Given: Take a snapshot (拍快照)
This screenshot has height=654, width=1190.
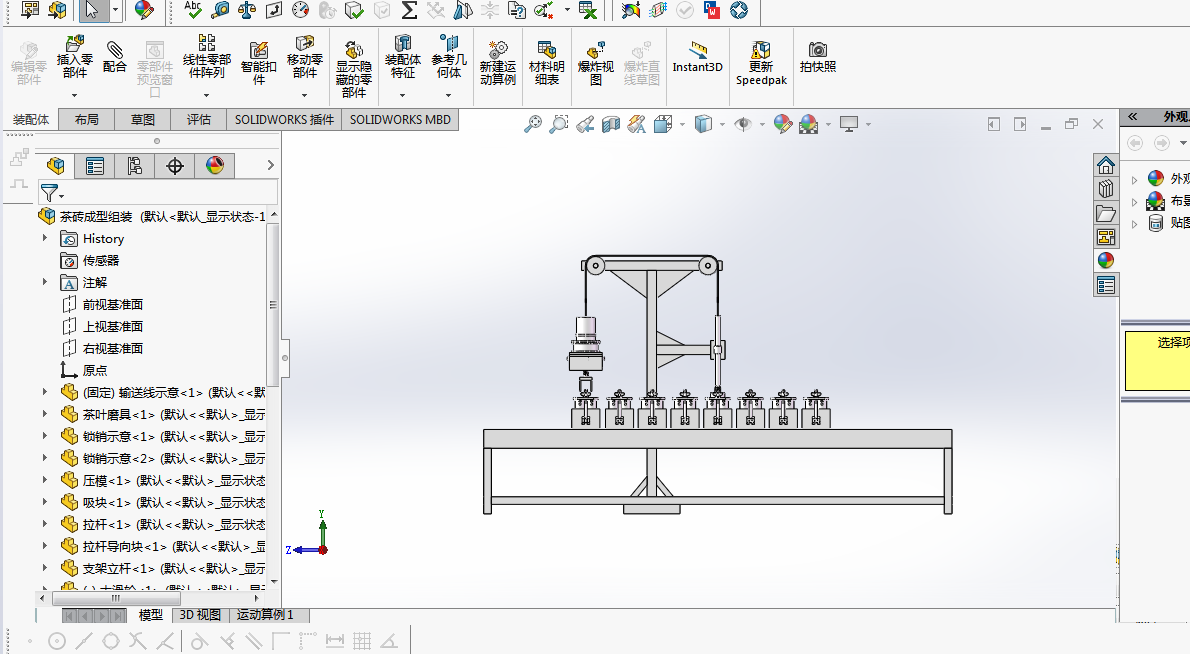Looking at the screenshot, I should click(x=817, y=57).
